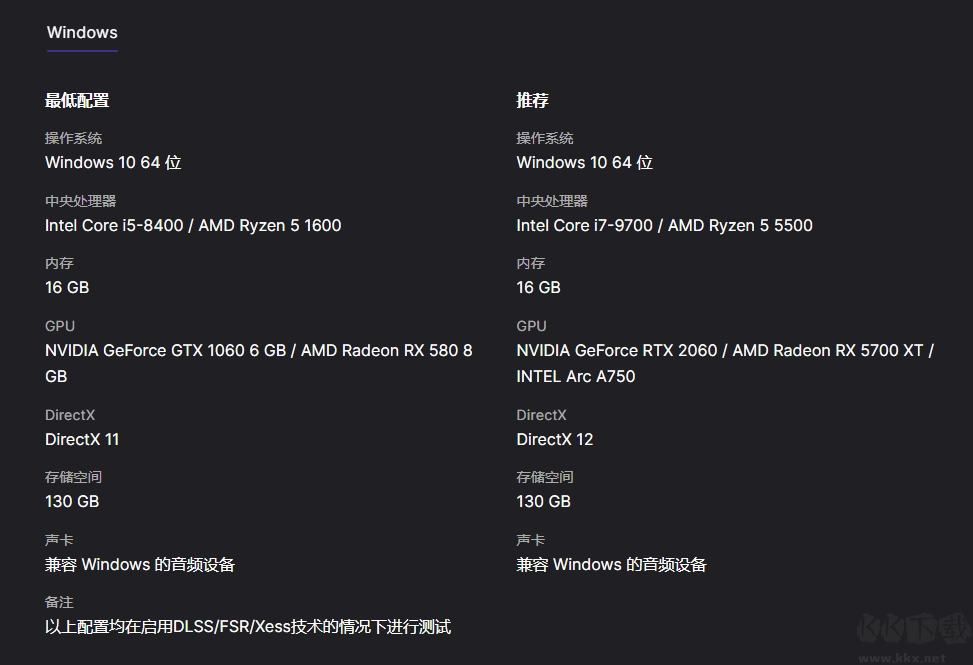The width and height of the screenshot is (973, 665).
Task: Select the Windows tab
Action: [82, 33]
